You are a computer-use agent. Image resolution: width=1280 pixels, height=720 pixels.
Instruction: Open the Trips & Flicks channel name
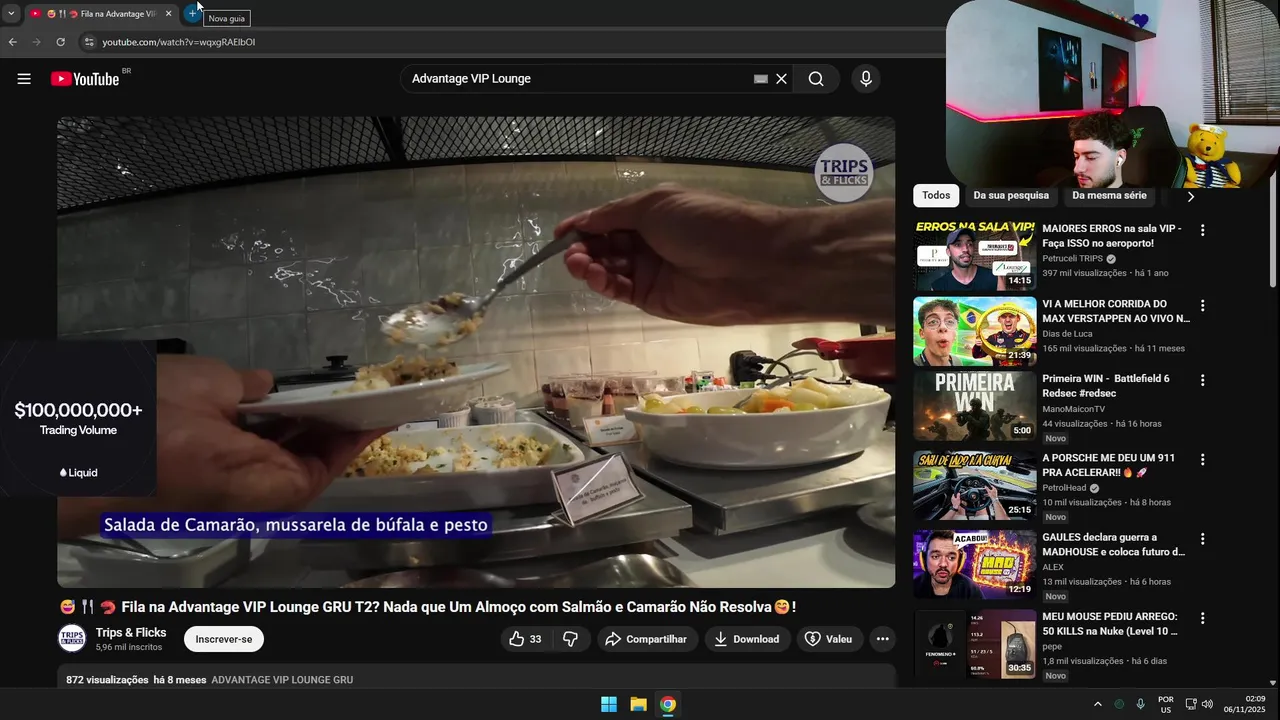[131, 632]
